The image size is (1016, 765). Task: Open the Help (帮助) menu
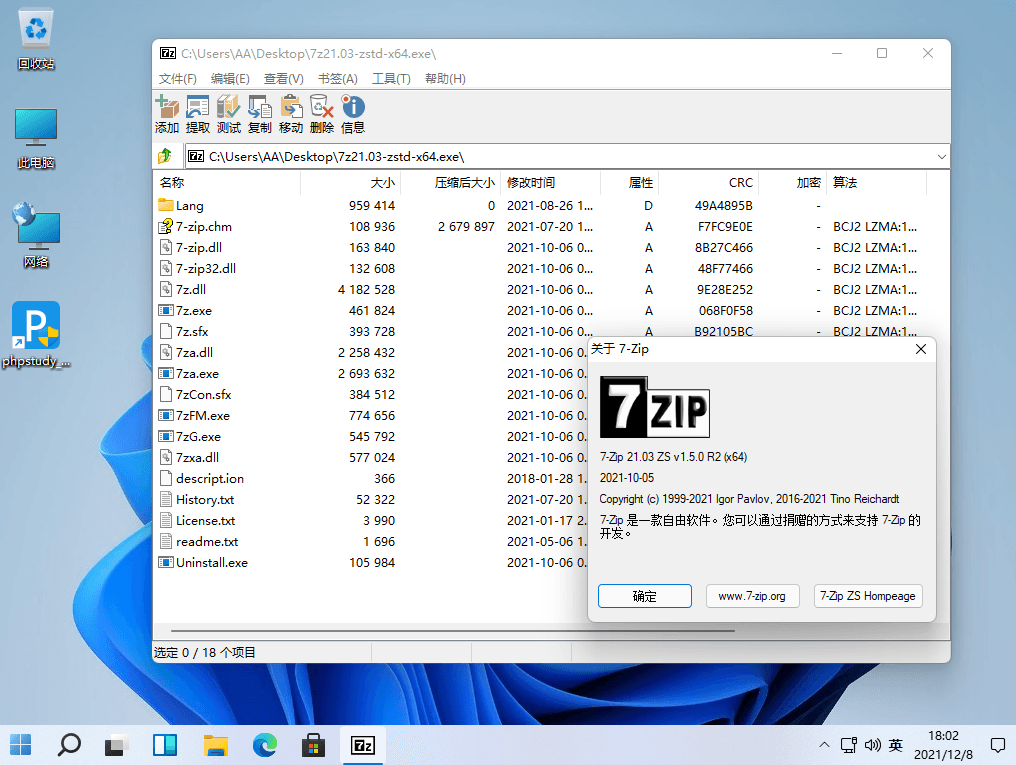pos(445,78)
